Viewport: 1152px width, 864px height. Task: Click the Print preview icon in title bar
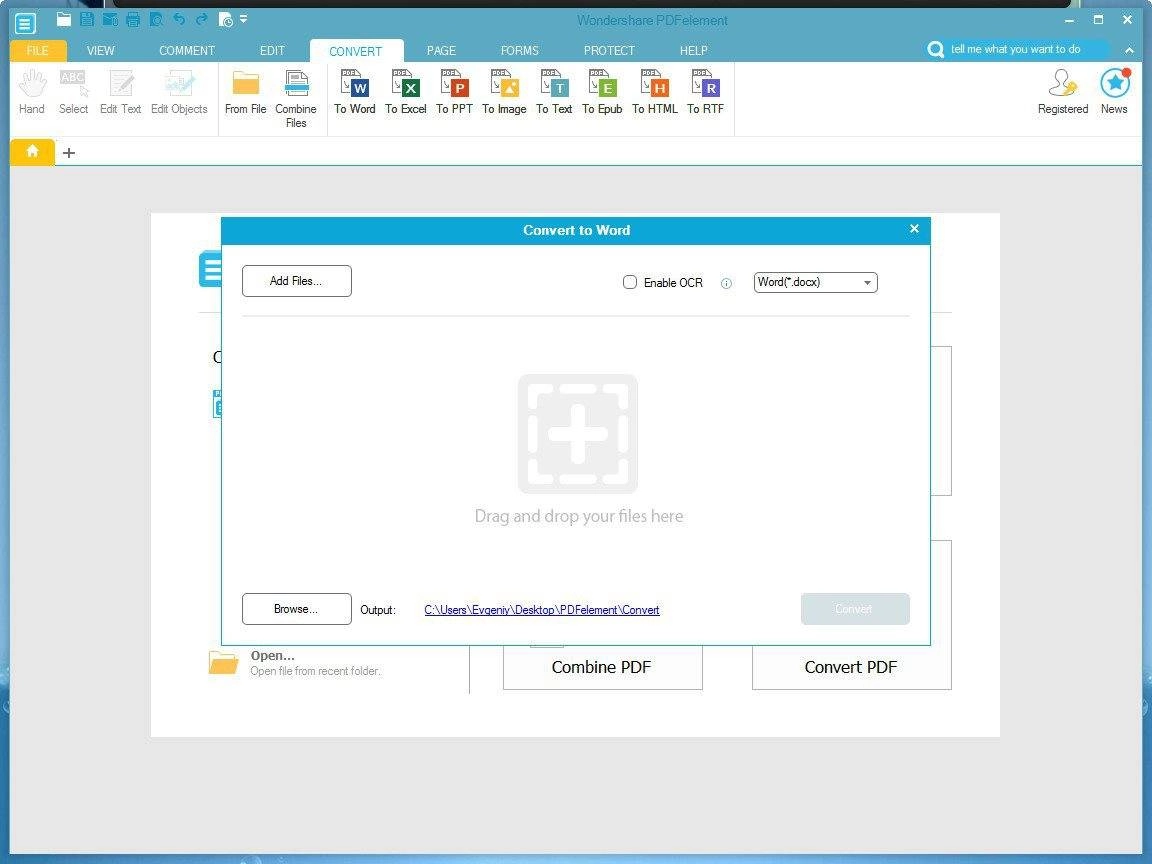[x=156, y=20]
